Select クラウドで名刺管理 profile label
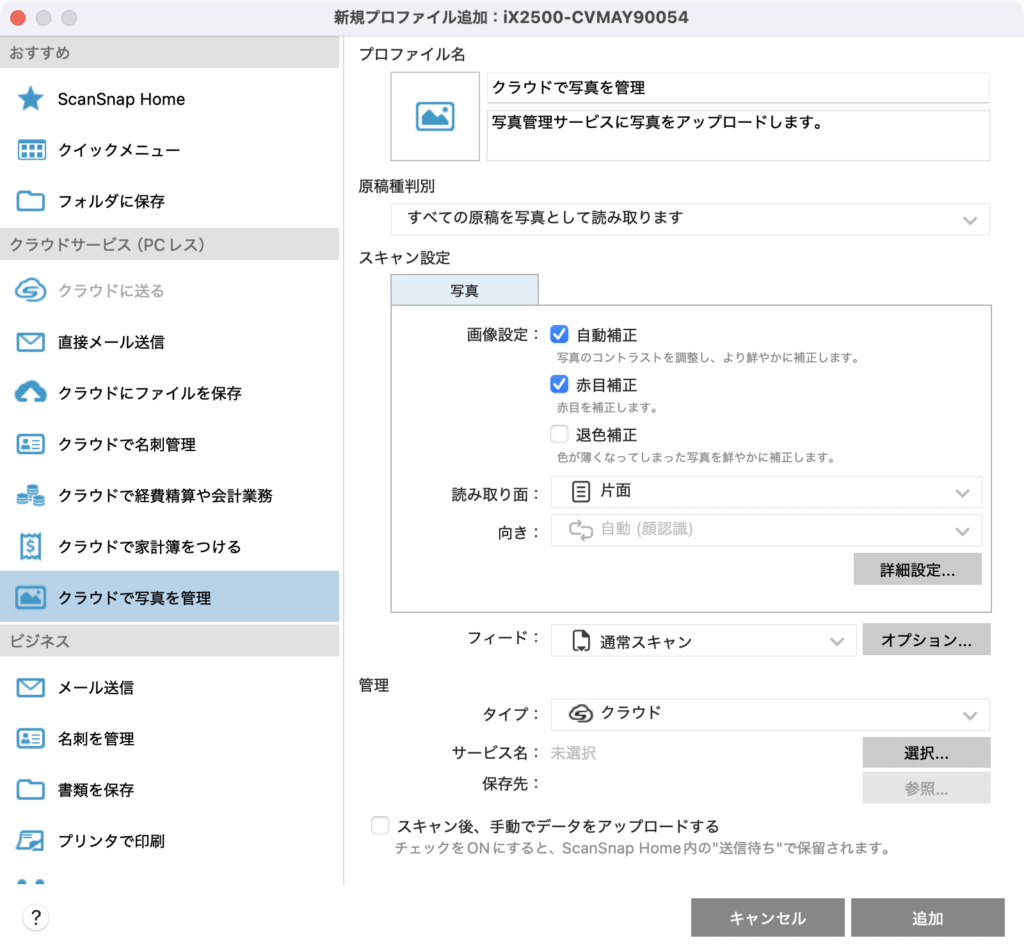The width and height of the screenshot is (1024, 952). tap(127, 444)
